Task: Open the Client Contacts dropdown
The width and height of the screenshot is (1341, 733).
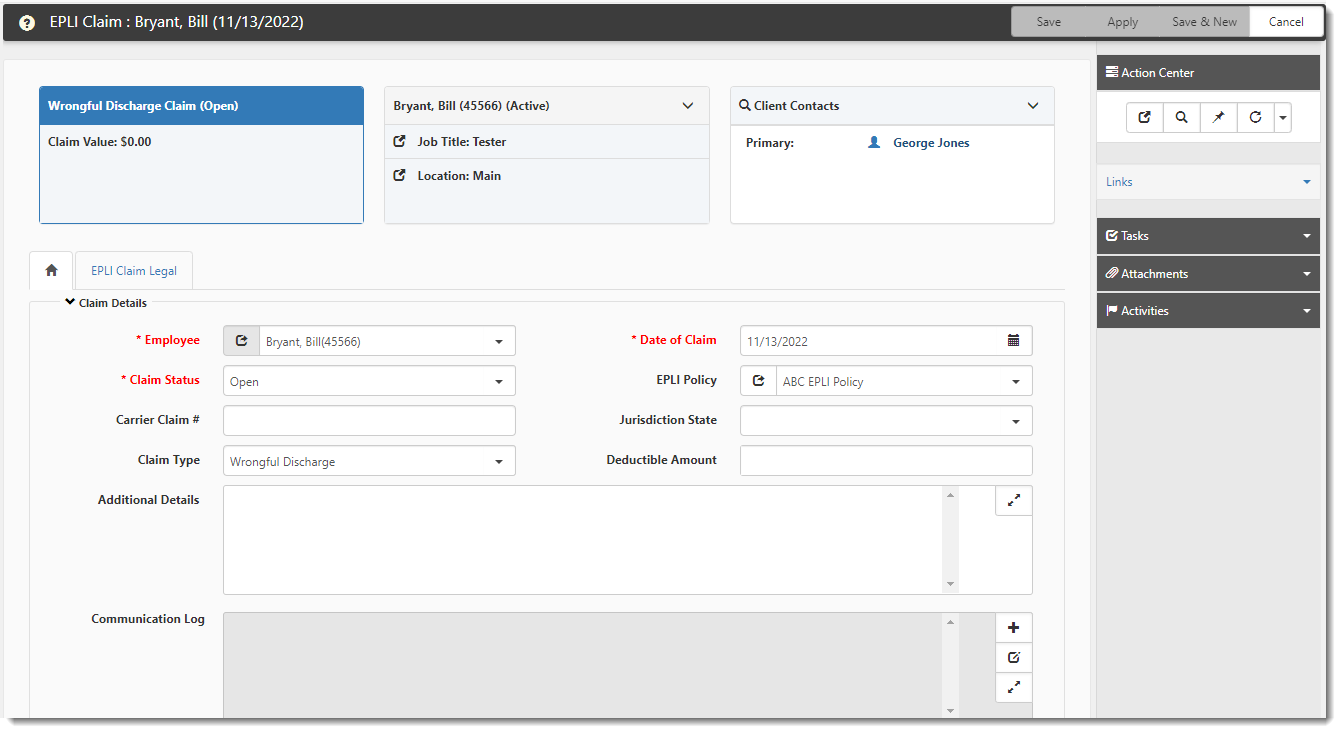Action: click(1032, 105)
